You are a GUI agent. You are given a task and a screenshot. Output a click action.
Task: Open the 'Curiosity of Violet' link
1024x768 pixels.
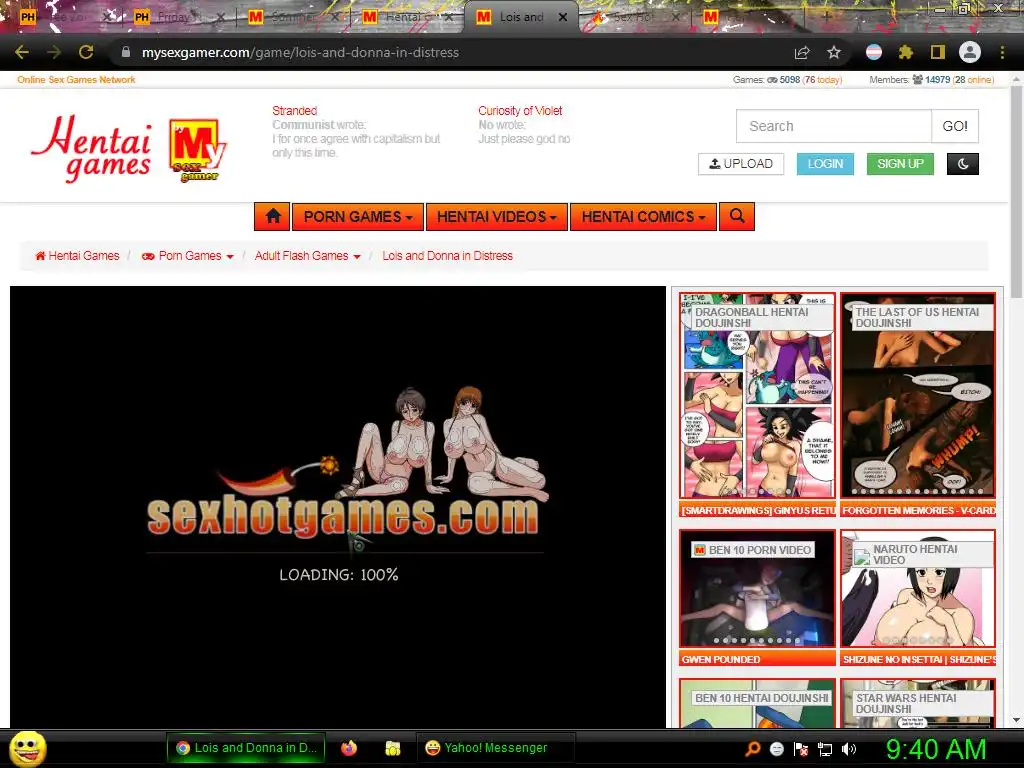(520, 111)
